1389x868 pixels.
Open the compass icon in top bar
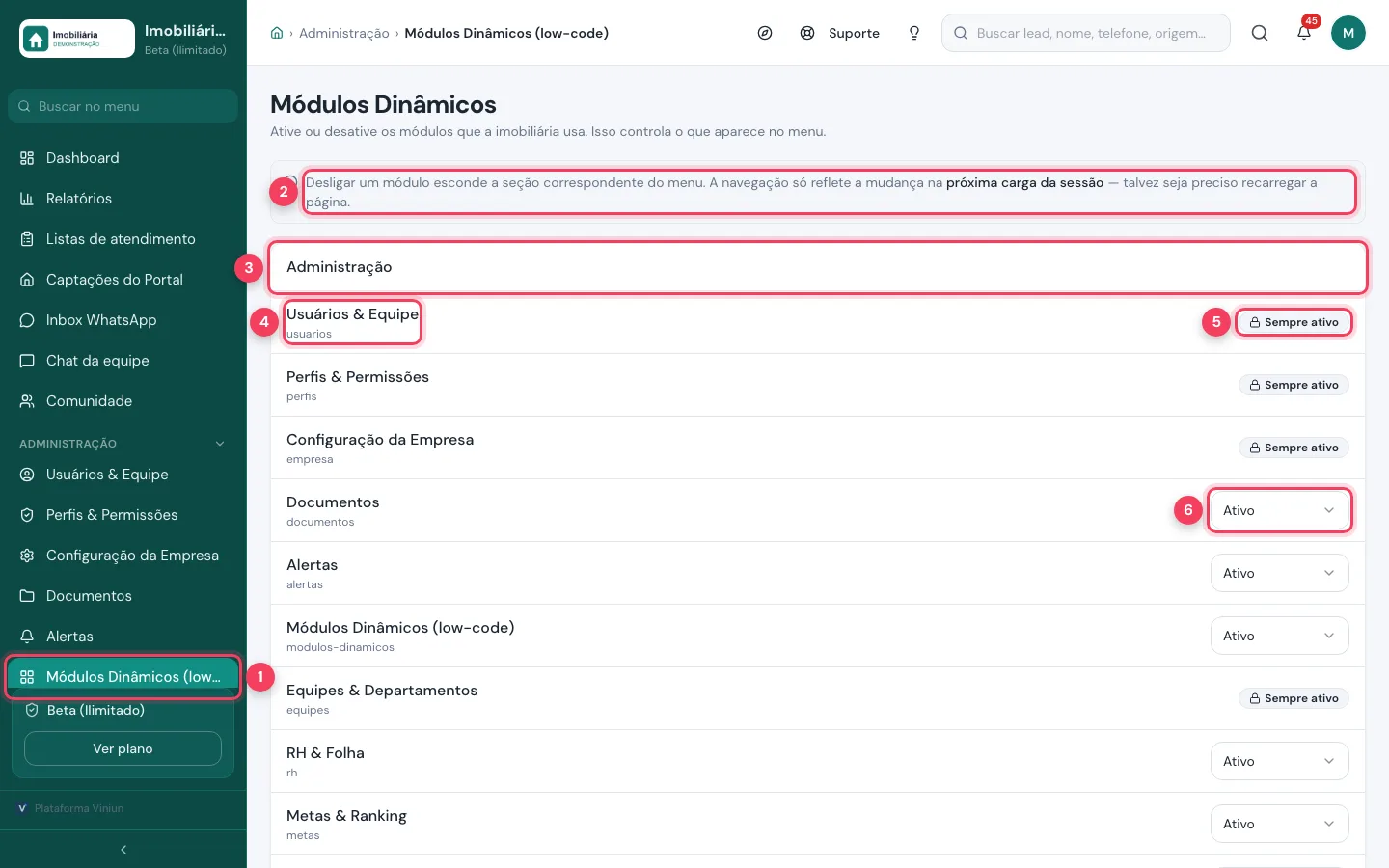point(765,33)
